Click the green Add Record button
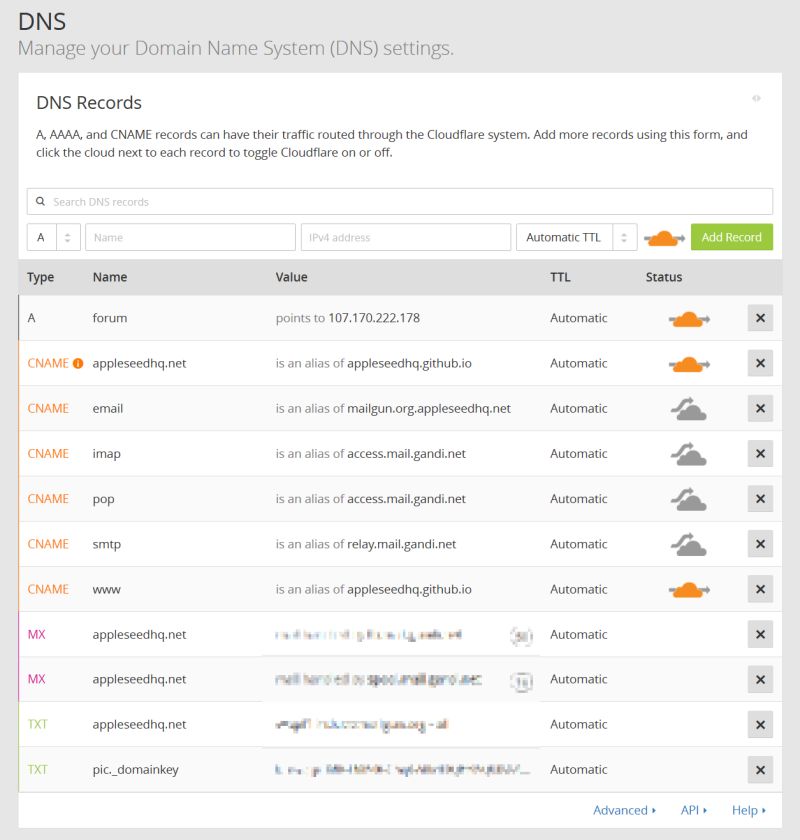The image size is (800, 840). 732,237
